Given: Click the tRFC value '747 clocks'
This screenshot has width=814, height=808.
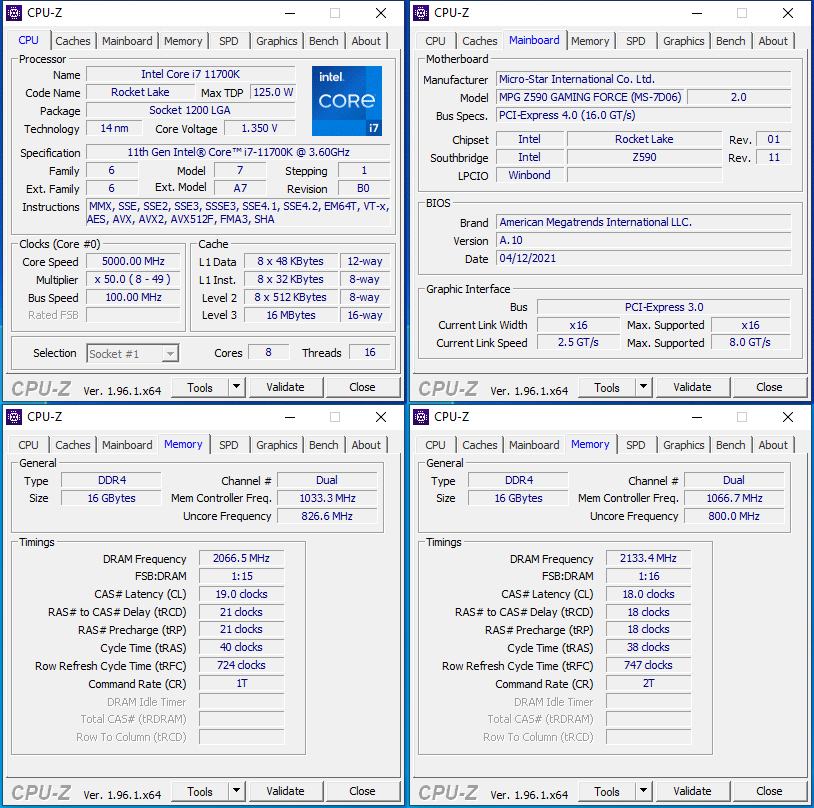Looking at the screenshot, I should [x=648, y=665].
